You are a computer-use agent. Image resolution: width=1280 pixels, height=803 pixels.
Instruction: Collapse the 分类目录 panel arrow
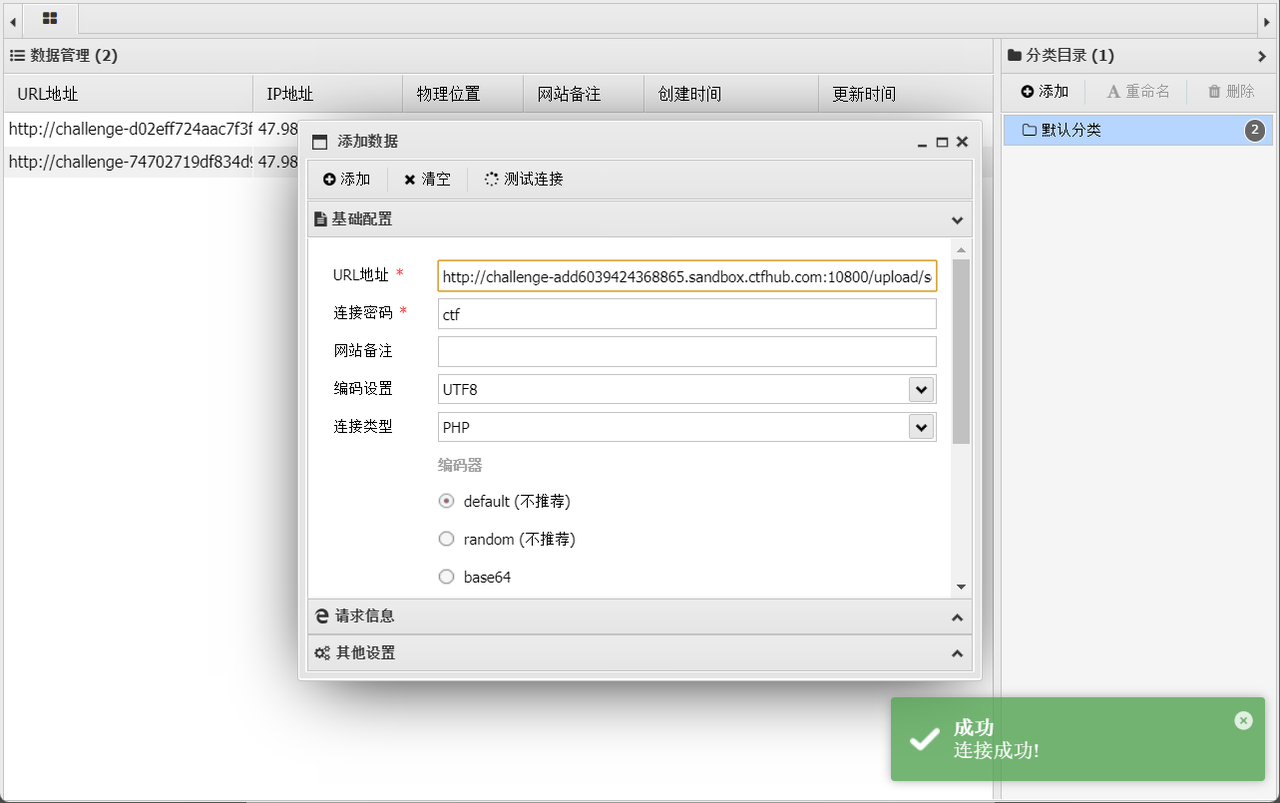(1262, 56)
